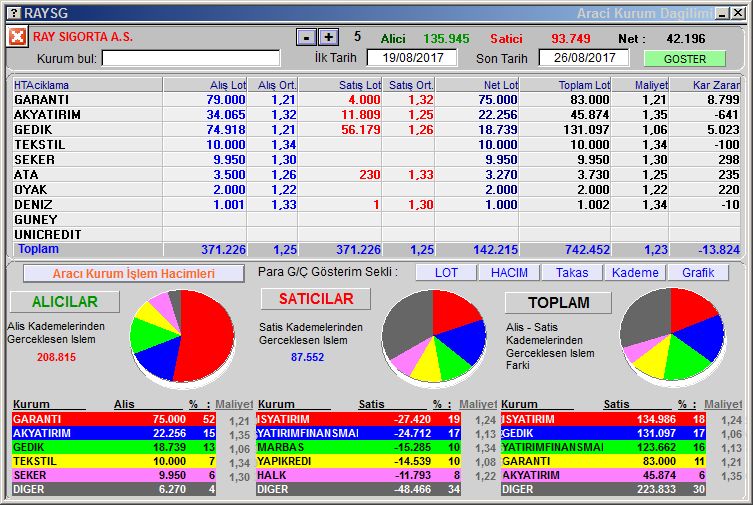753x505 pixels.
Task: Click blue AKYATIRIM 22.256 buyer row
Action: [114, 433]
